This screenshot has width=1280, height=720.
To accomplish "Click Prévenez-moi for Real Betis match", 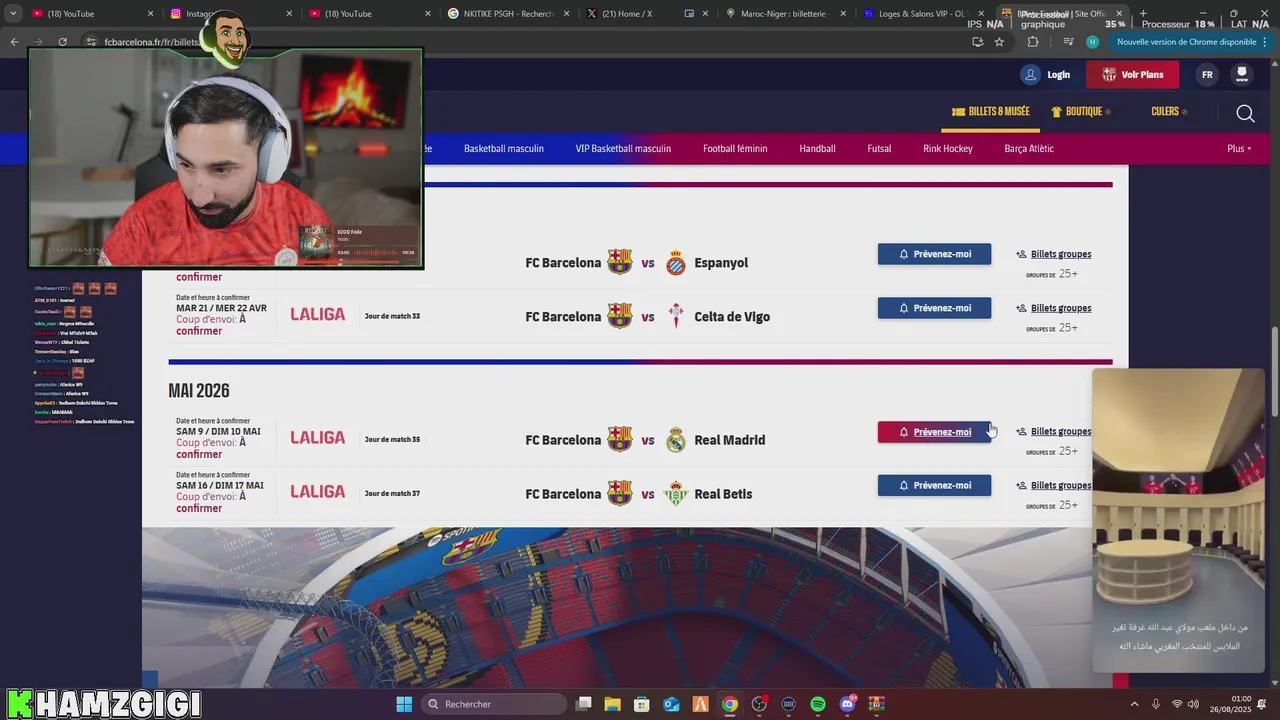I will pyautogui.click(x=934, y=485).
